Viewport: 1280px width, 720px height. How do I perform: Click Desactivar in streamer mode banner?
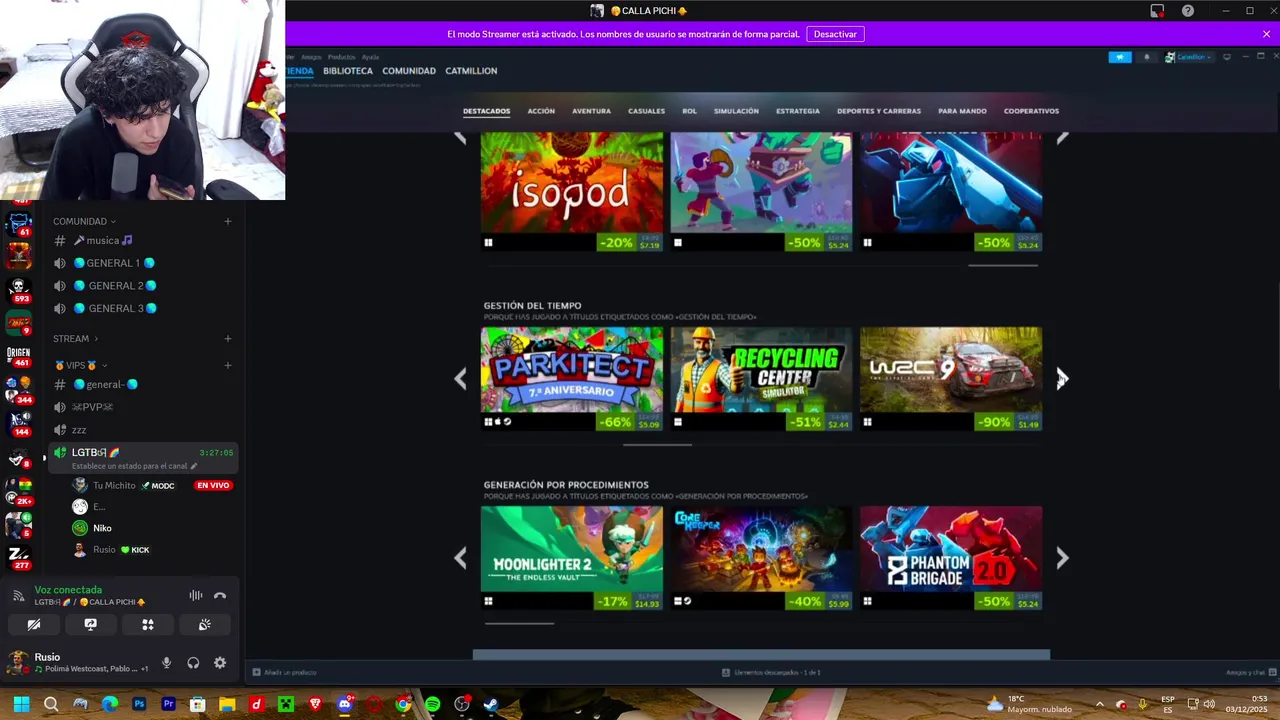[x=835, y=34]
